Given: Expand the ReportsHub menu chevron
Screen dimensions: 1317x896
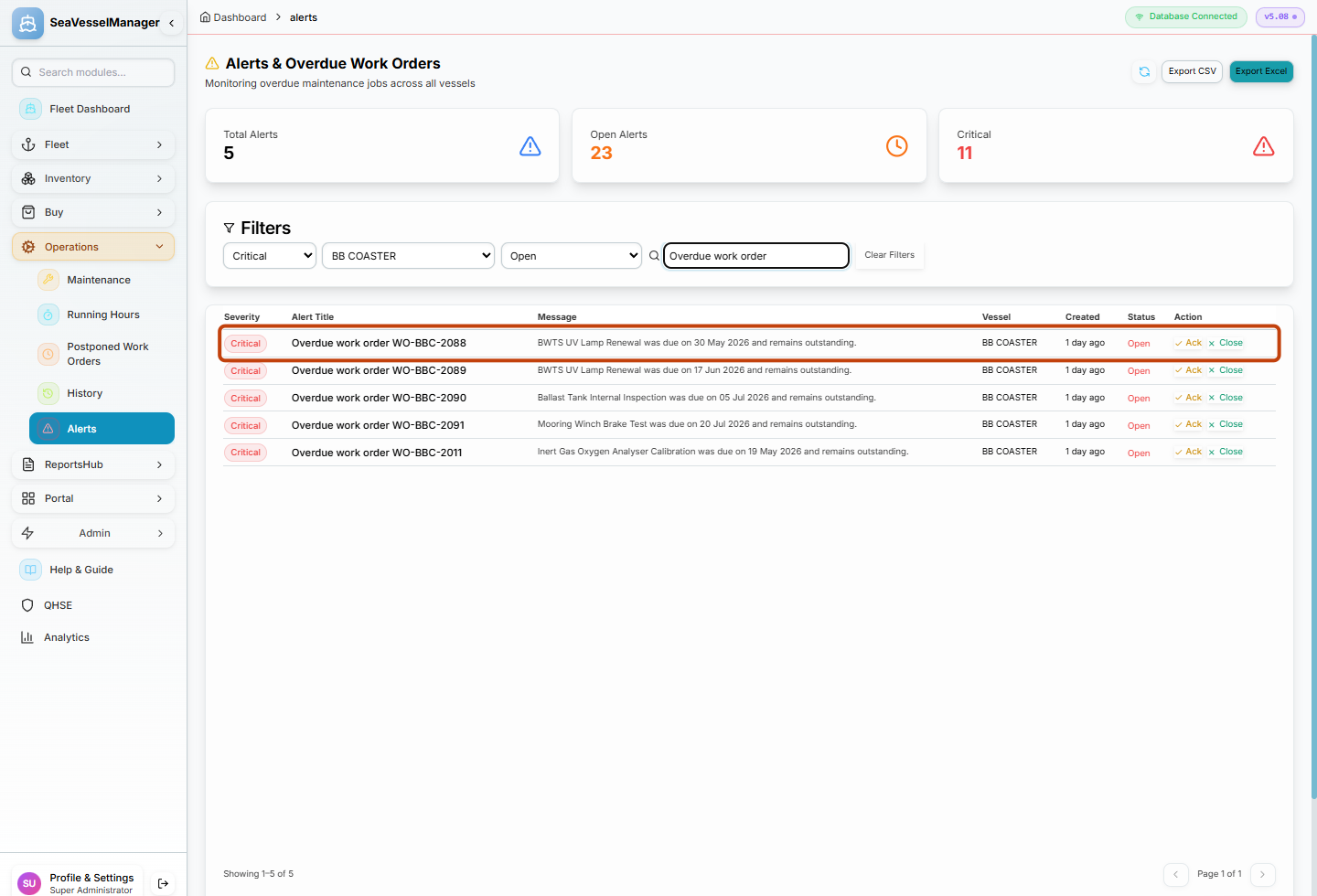Looking at the screenshot, I should pyautogui.click(x=159, y=464).
